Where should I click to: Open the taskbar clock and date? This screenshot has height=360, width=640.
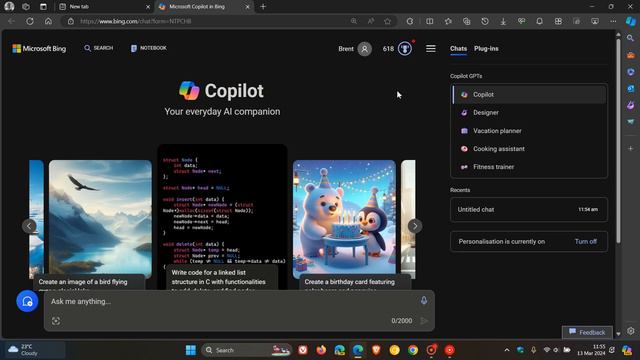pos(591,350)
